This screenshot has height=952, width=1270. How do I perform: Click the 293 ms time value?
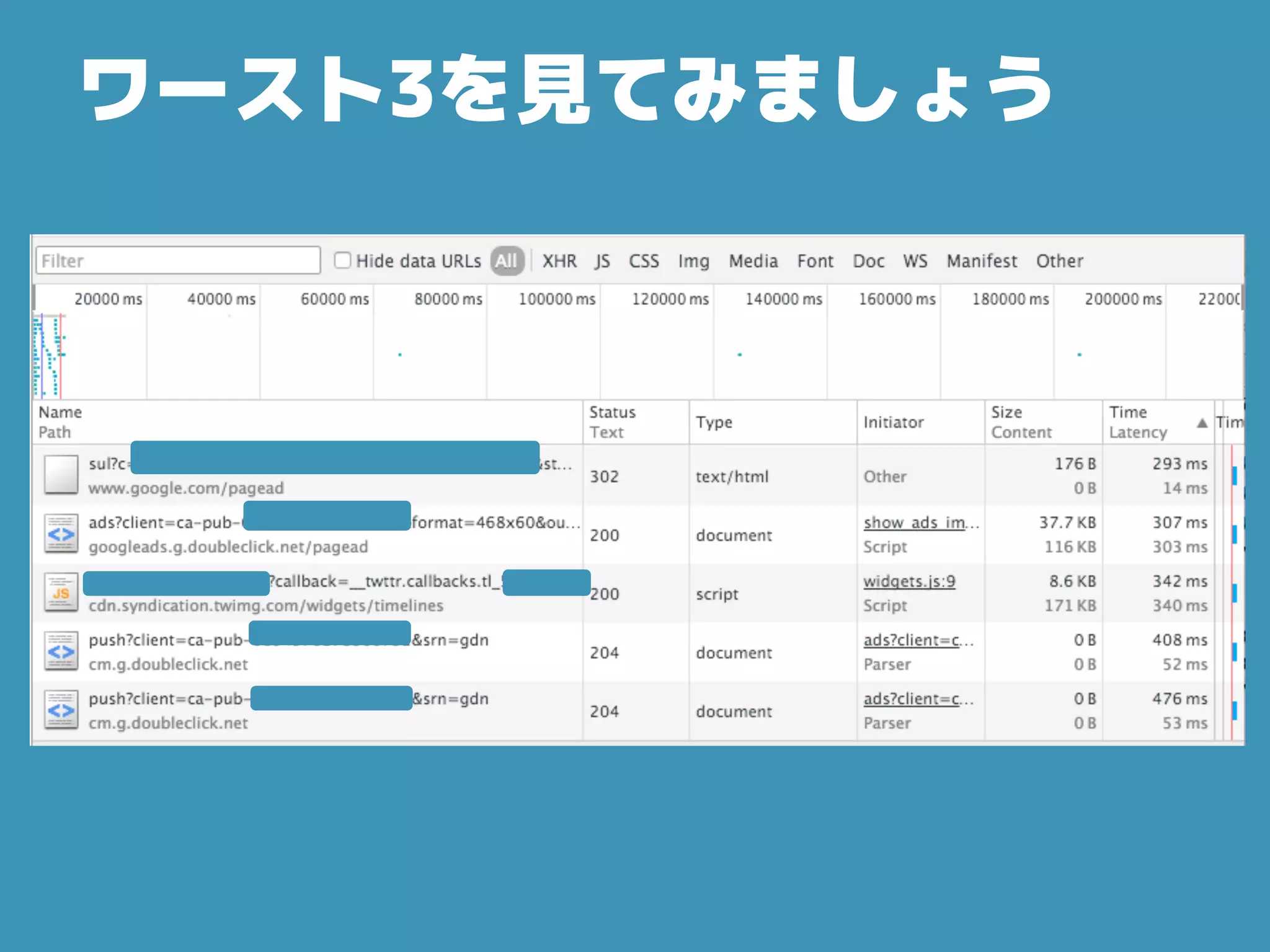point(1179,464)
